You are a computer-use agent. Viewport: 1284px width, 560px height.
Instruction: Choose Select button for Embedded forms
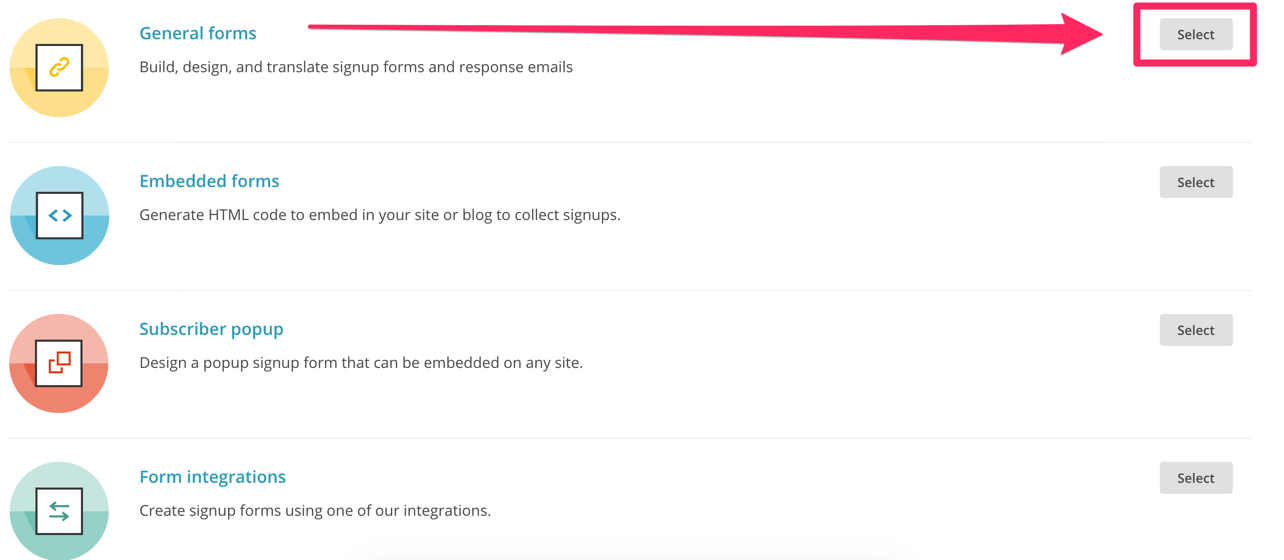(x=1196, y=182)
